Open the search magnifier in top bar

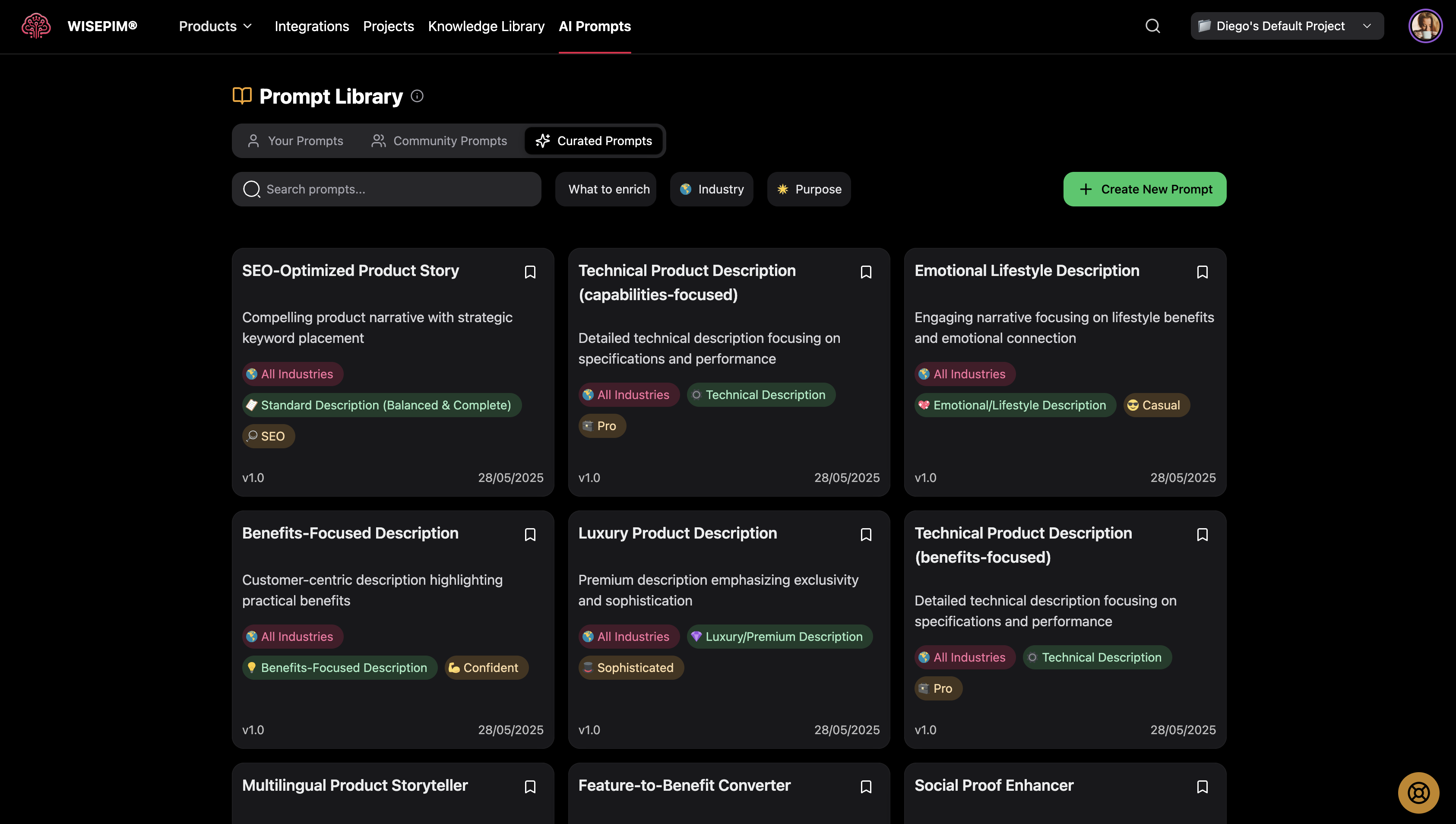(1152, 26)
